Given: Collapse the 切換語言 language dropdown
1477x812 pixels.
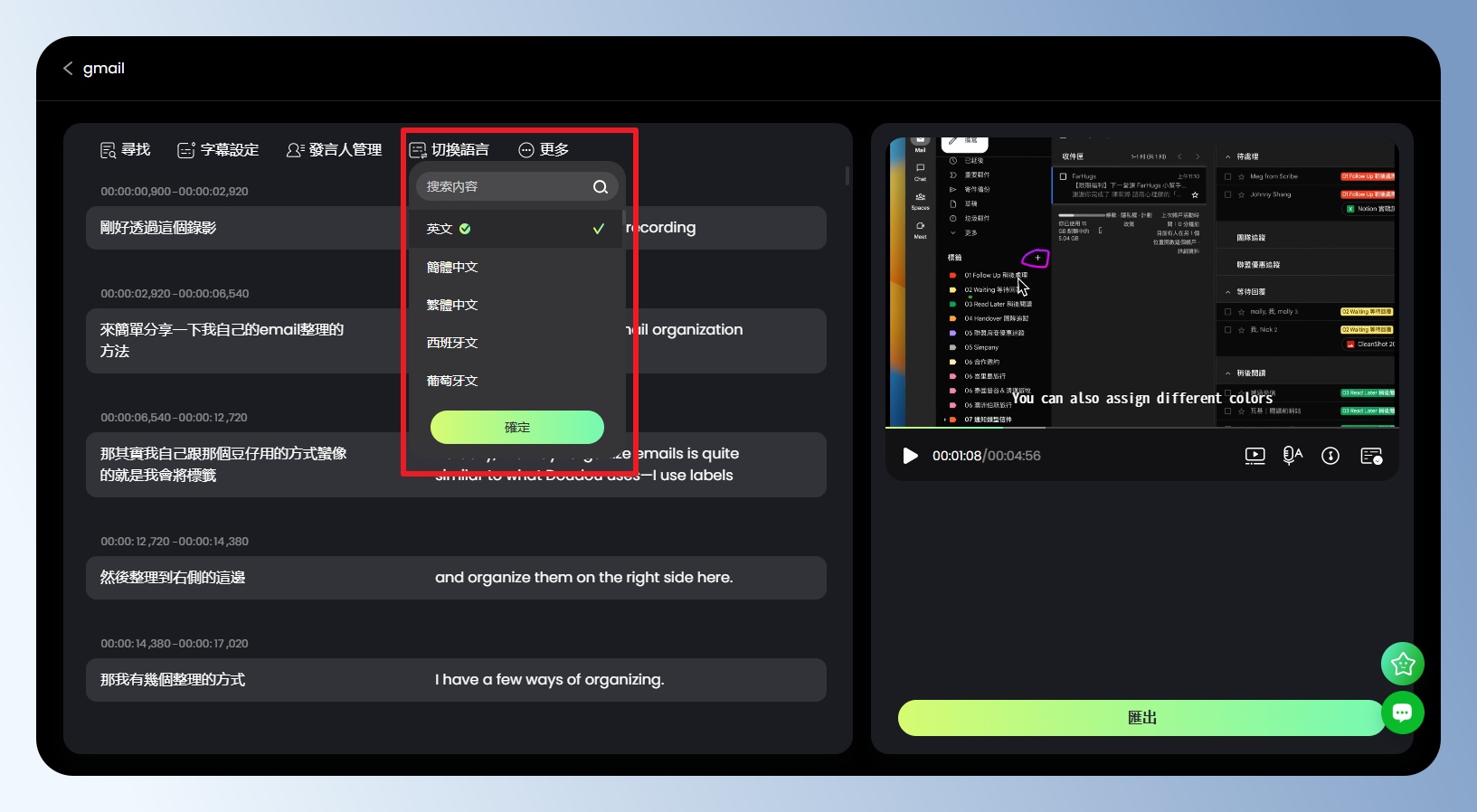Looking at the screenshot, I should (450, 150).
